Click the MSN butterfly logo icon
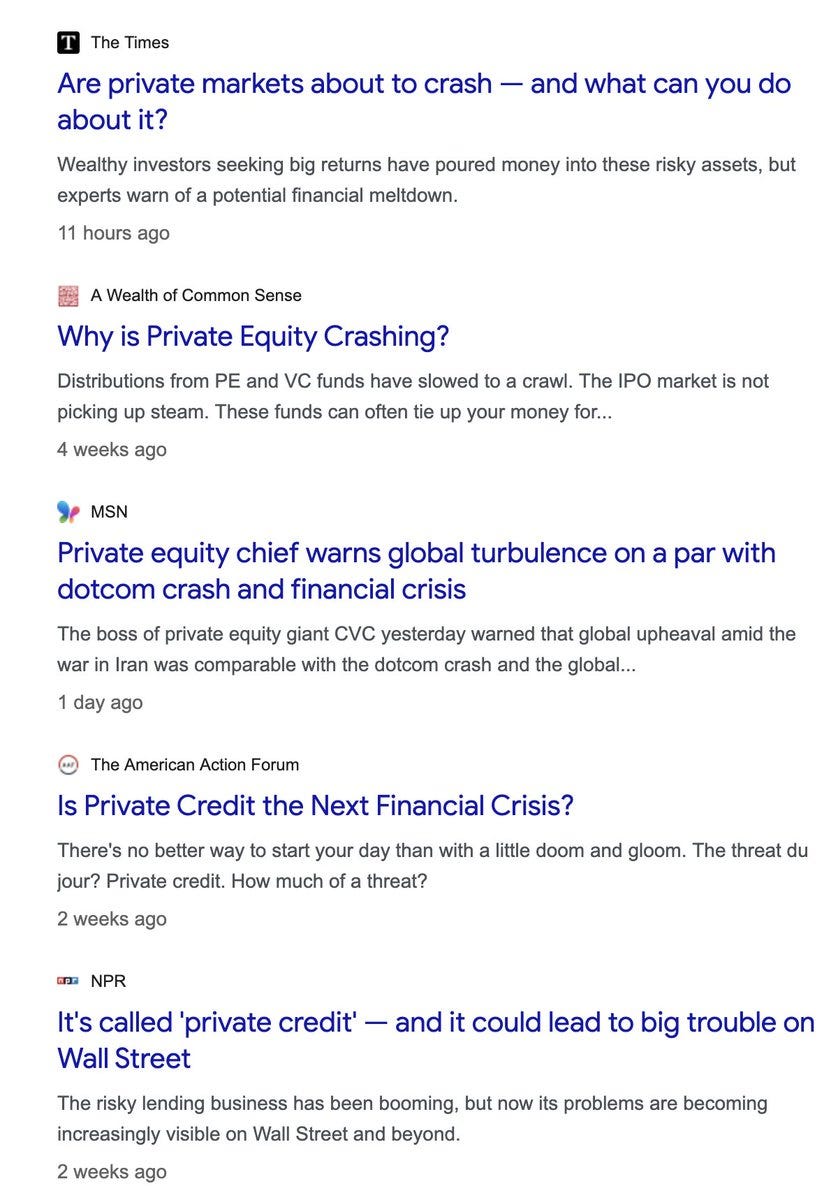The height and width of the screenshot is (1200, 838). [x=68, y=512]
